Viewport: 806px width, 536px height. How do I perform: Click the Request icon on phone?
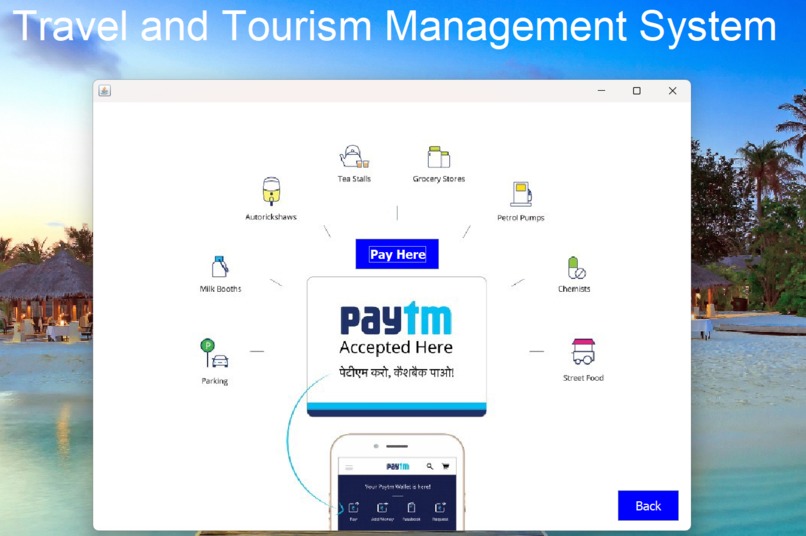pos(440,508)
